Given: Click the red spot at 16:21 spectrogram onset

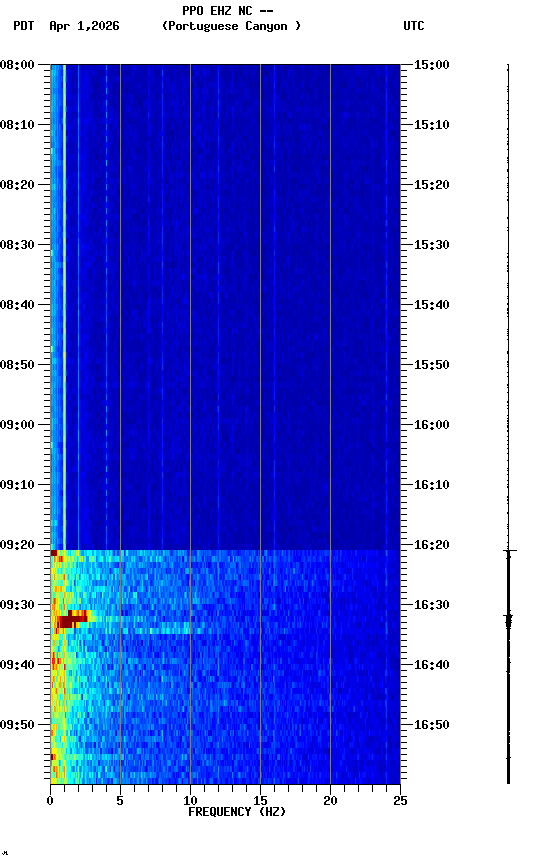Looking at the screenshot, I should [53, 553].
